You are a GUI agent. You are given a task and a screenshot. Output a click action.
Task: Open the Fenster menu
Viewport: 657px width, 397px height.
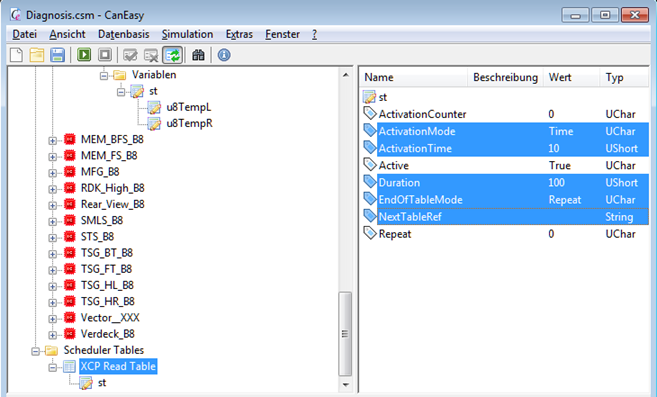coord(282,34)
